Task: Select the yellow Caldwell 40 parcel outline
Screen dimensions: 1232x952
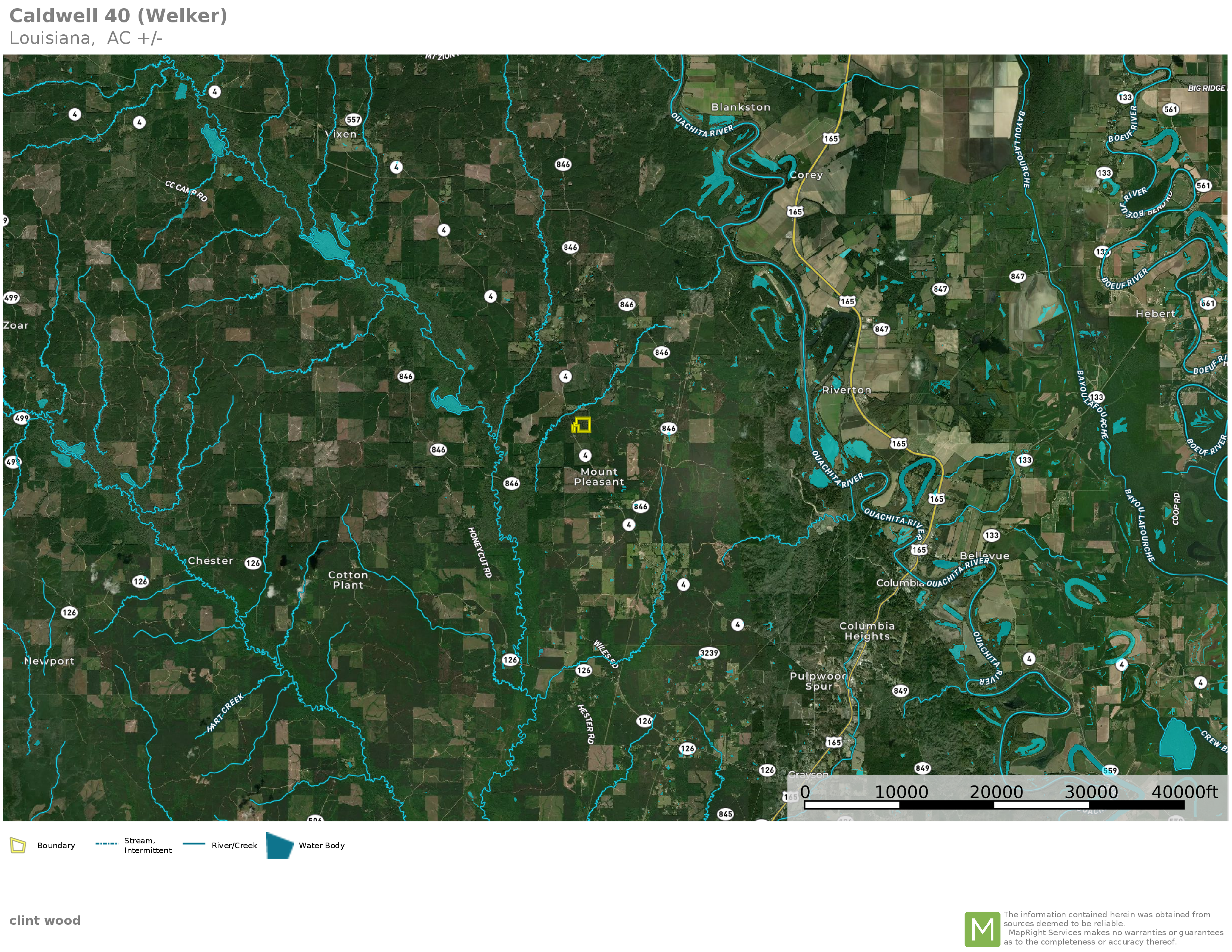Action: 581,425
